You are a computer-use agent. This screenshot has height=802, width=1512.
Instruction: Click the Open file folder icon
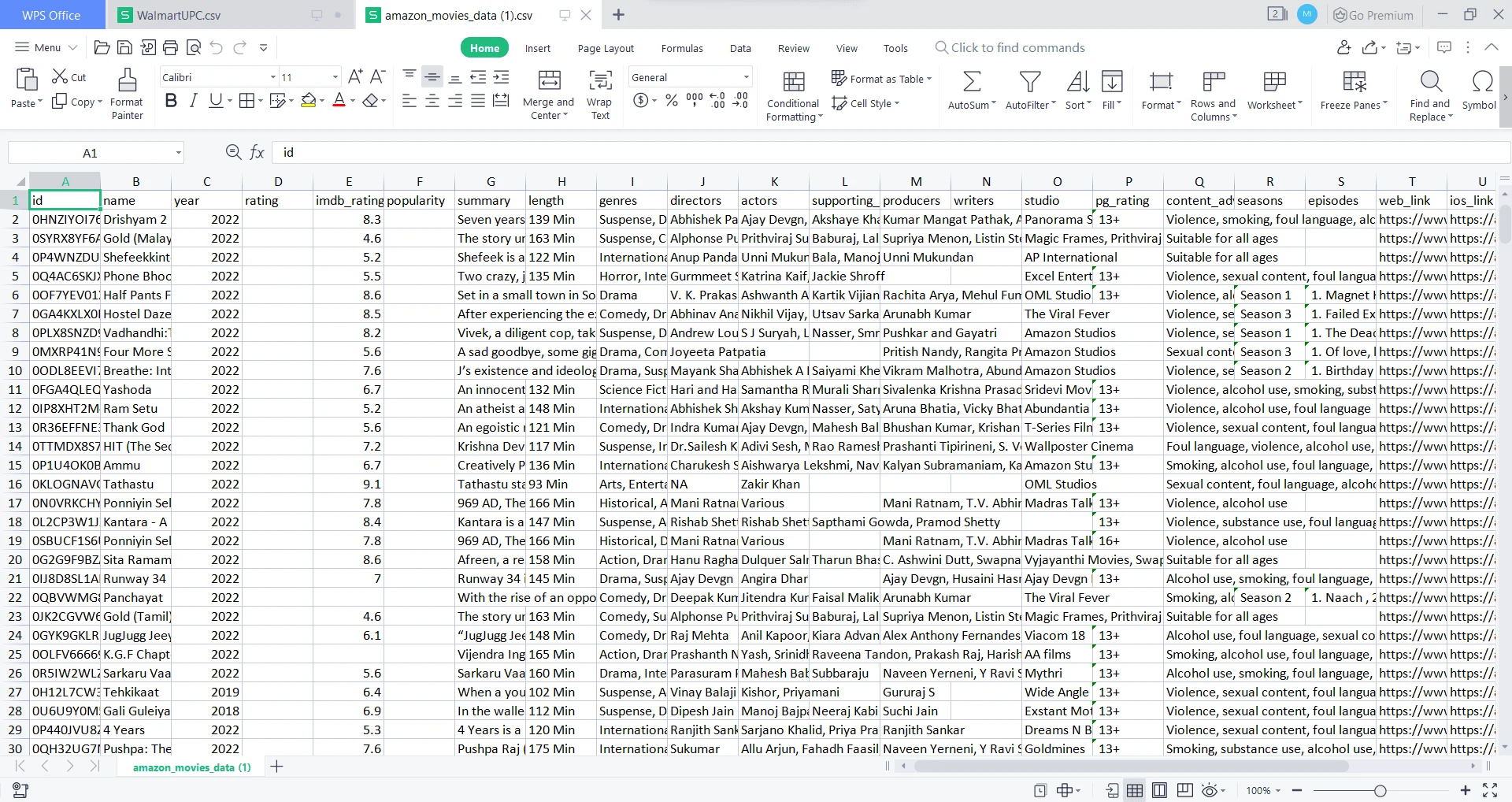click(102, 48)
